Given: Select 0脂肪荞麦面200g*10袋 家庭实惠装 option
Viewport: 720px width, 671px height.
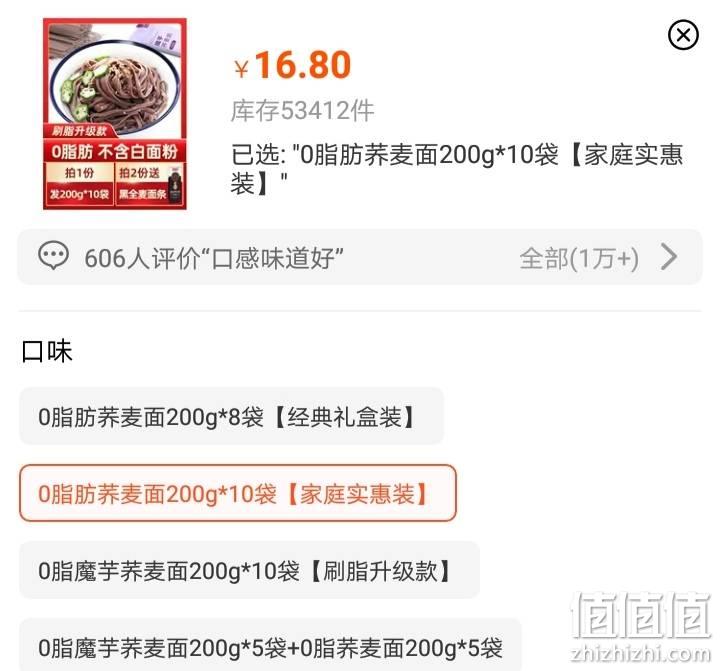Looking at the screenshot, I should point(238,493).
